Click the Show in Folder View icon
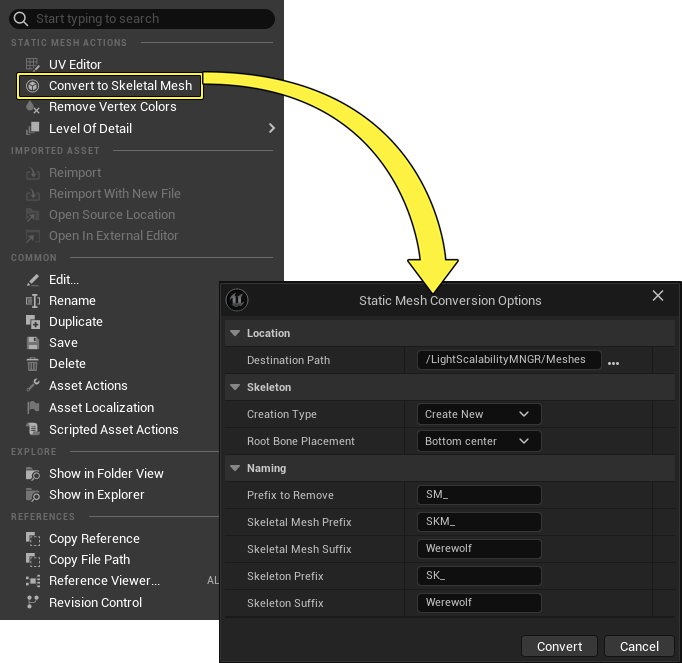682x663 pixels. [x=33, y=474]
